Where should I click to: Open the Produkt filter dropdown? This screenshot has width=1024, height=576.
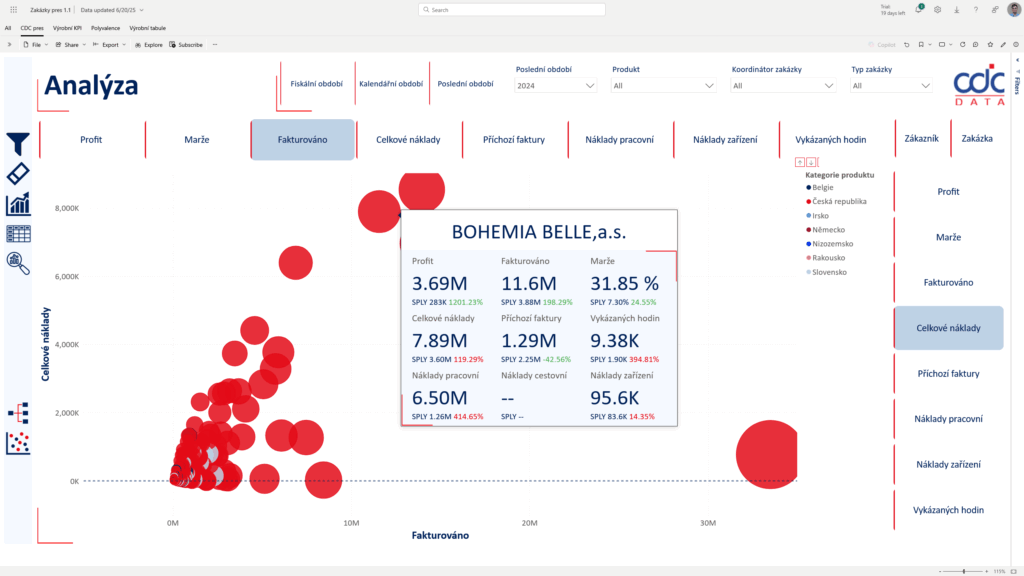click(x=665, y=86)
